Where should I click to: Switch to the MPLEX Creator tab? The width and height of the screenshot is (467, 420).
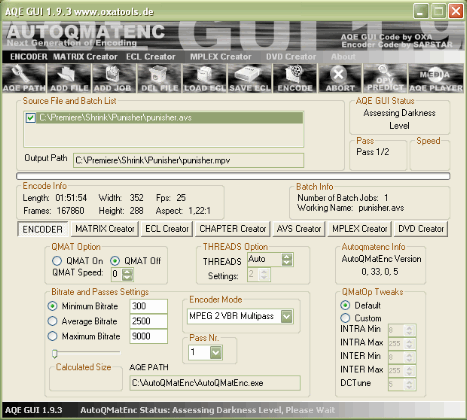point(359,229)
